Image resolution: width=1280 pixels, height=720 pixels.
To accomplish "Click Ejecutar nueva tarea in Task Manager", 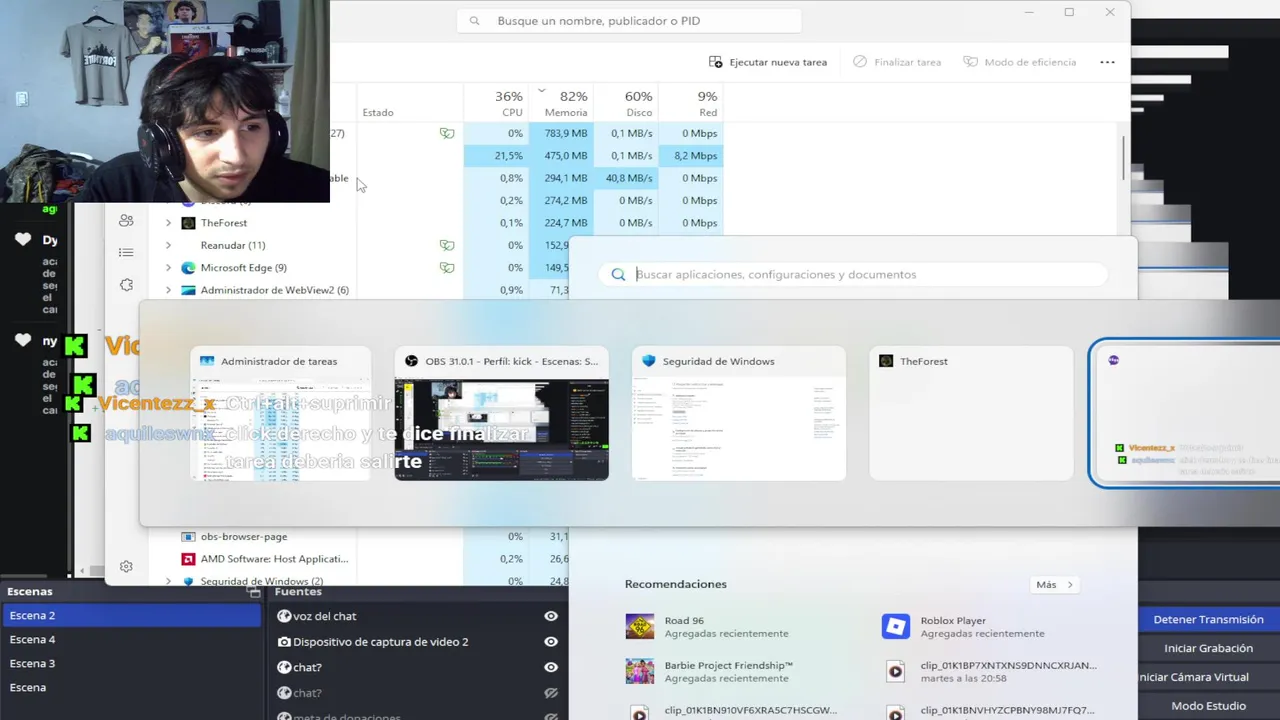I will 768,62.
